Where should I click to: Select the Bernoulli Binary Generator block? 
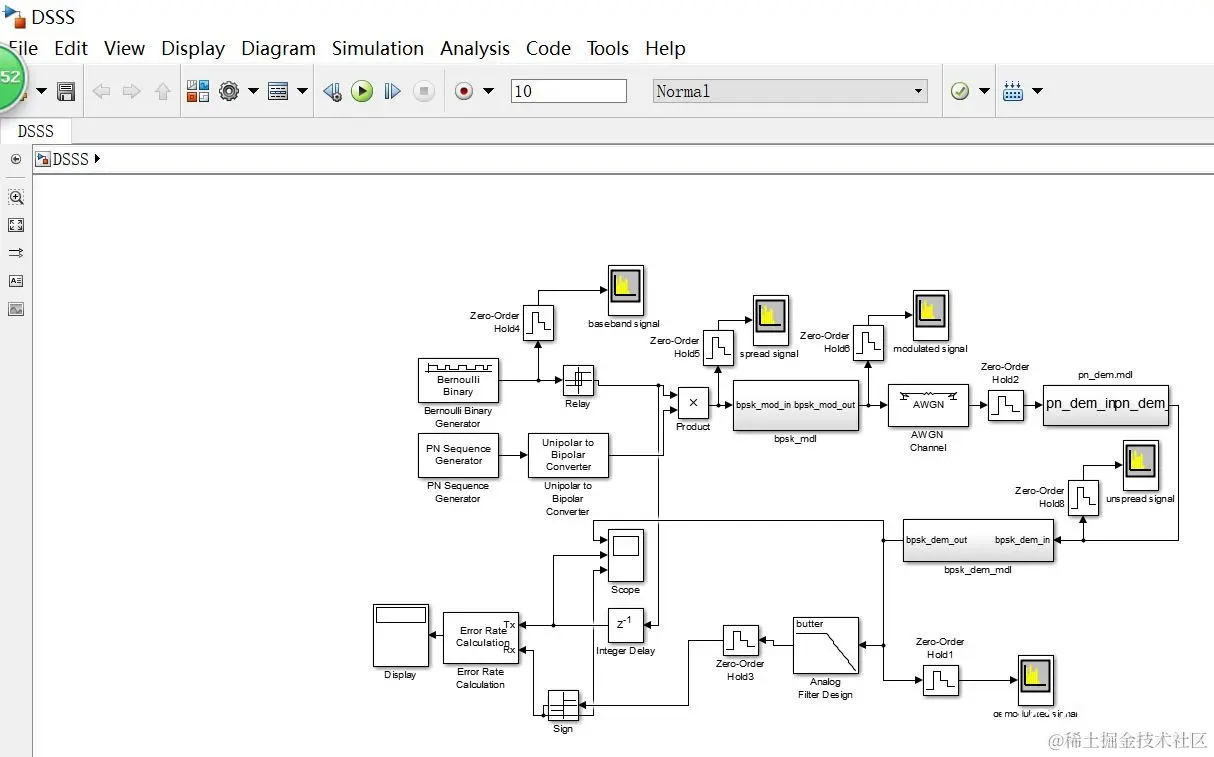click(458, 381)
